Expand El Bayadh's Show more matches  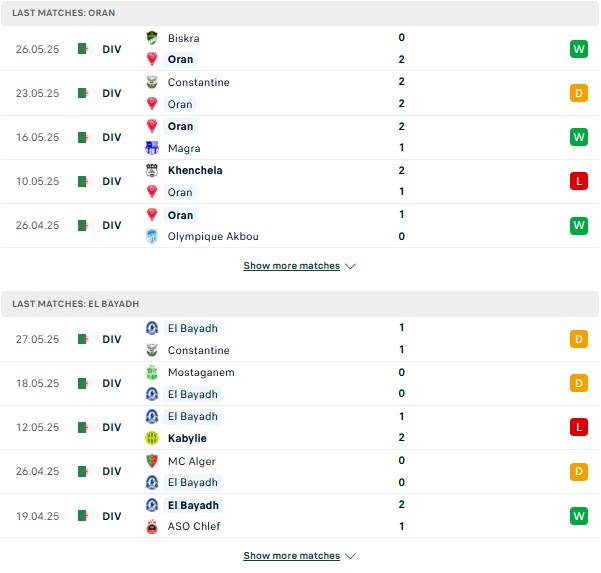299,556
